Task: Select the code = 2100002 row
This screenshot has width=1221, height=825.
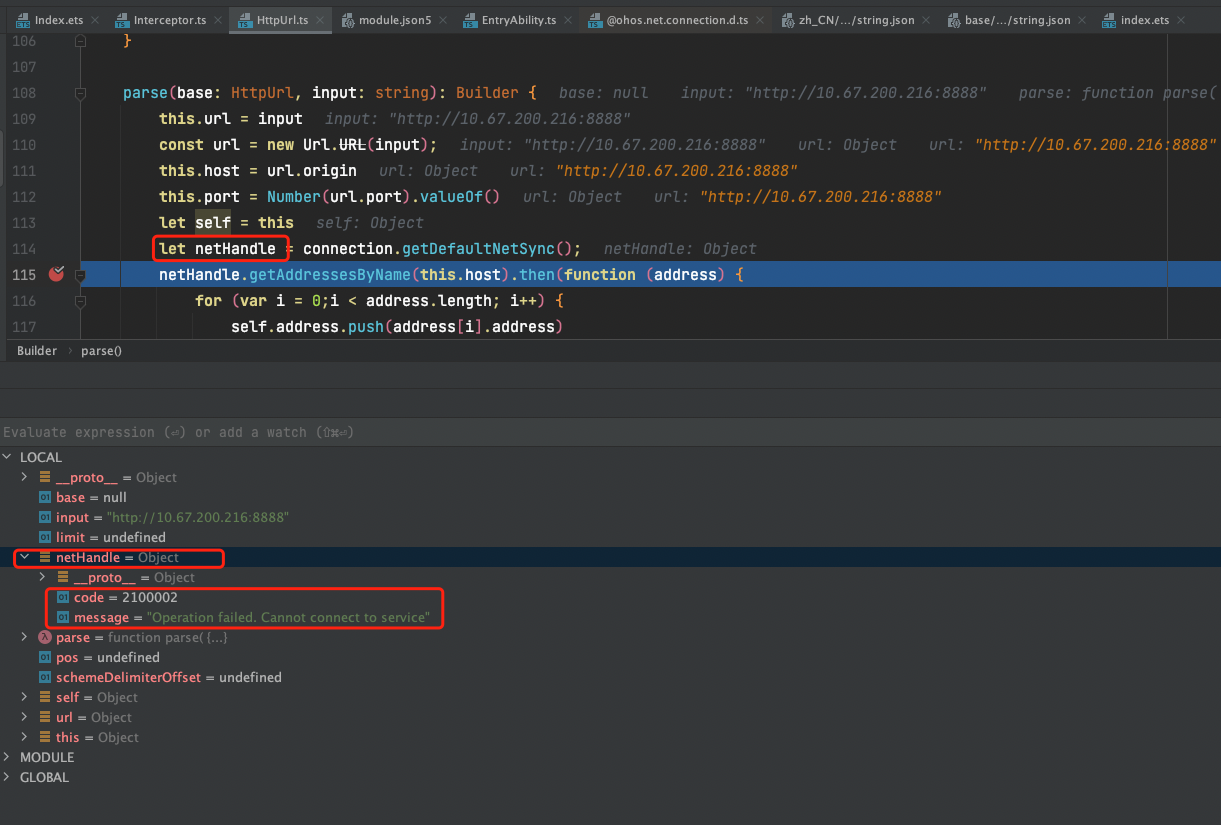Action: (x=610, y=597)
